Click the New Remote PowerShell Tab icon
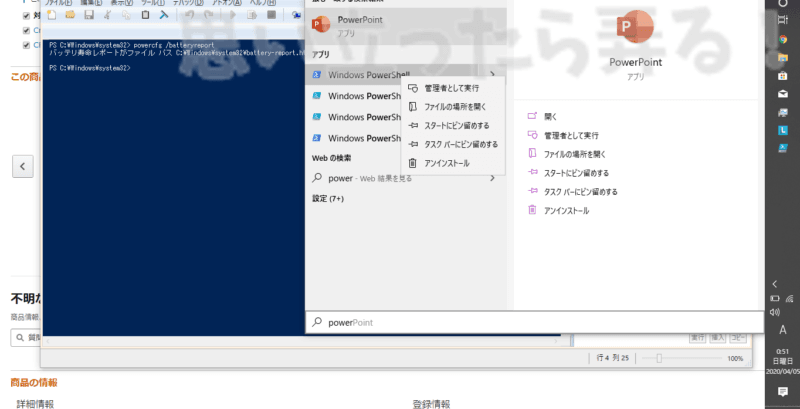The image size is (800, 409). (x=296, y=15)
